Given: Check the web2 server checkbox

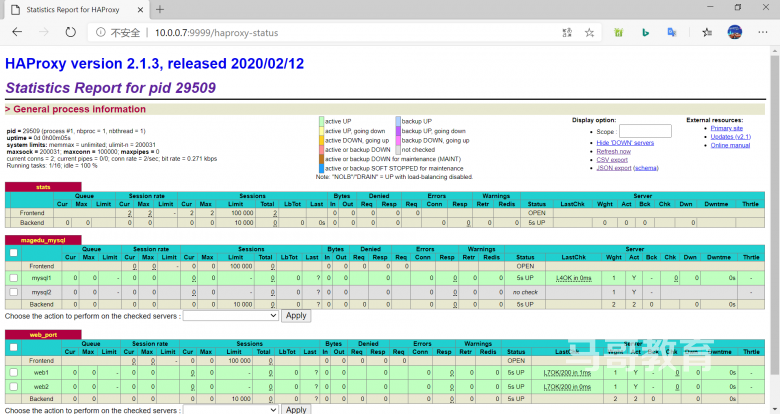Looking at the screenshot, I should (13, 387).
